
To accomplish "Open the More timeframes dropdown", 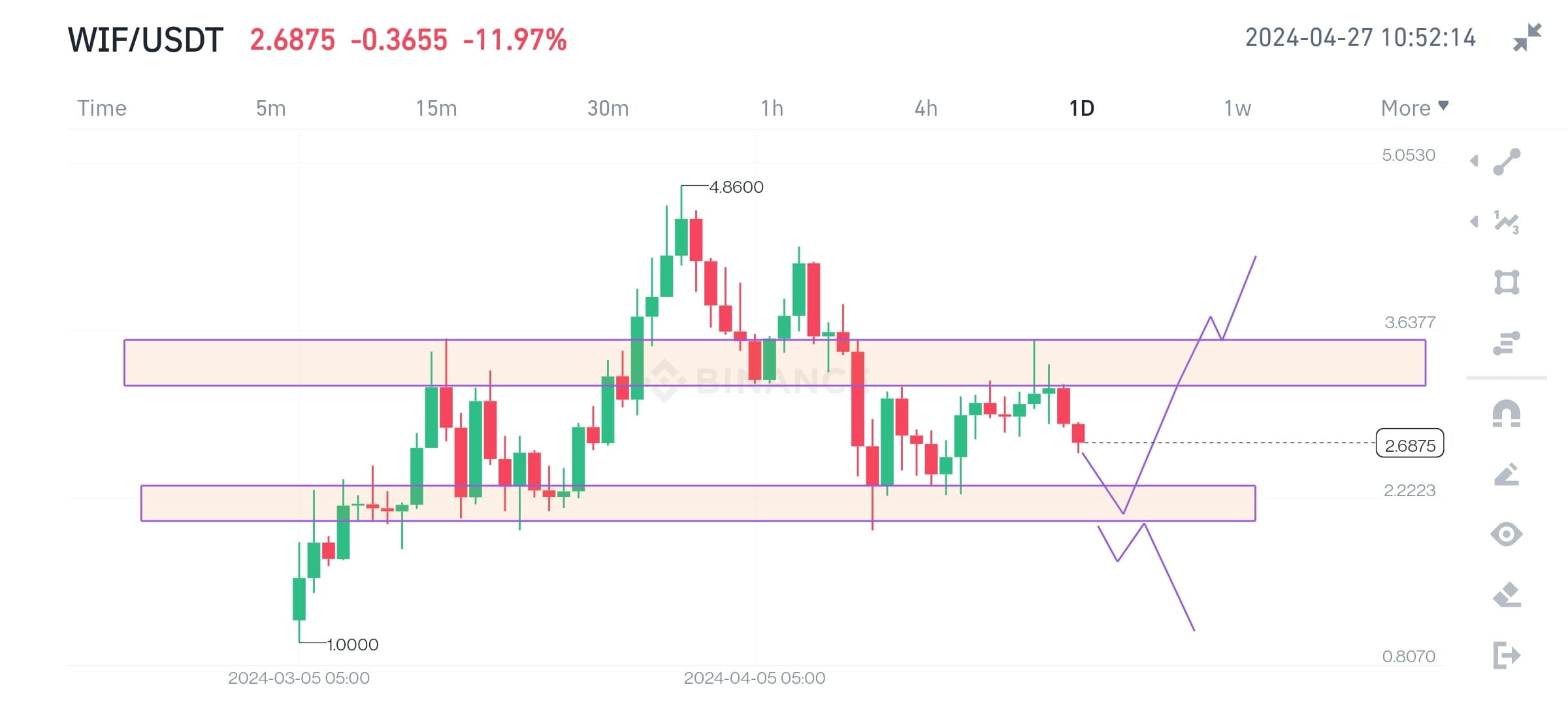I will click(1411, 108).
